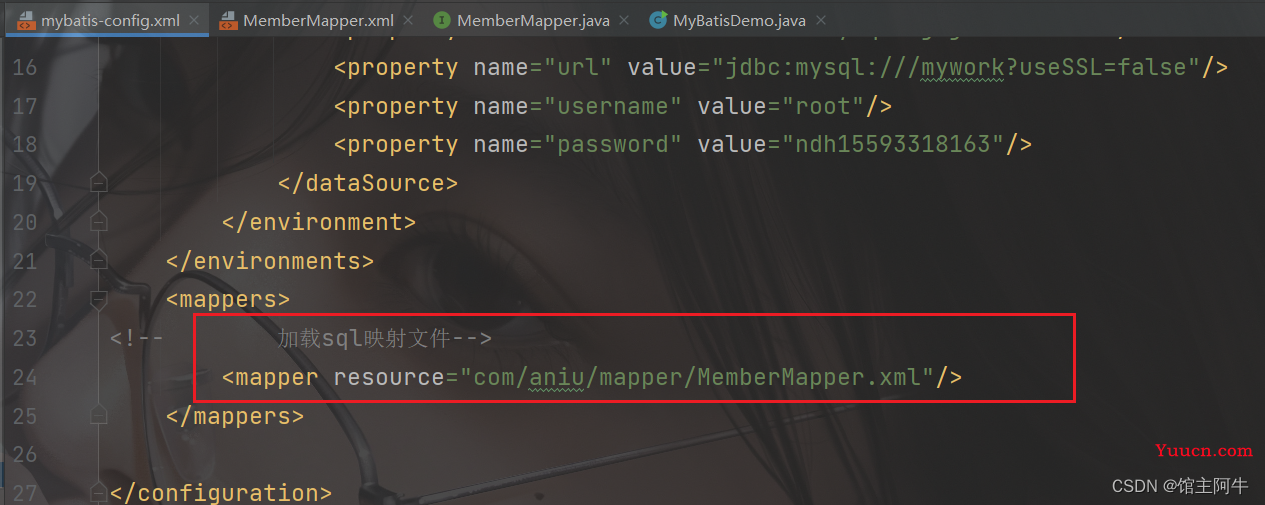Collapse the mappers block at line 22
Screen dimensions: 1265x505
(98, 299)
